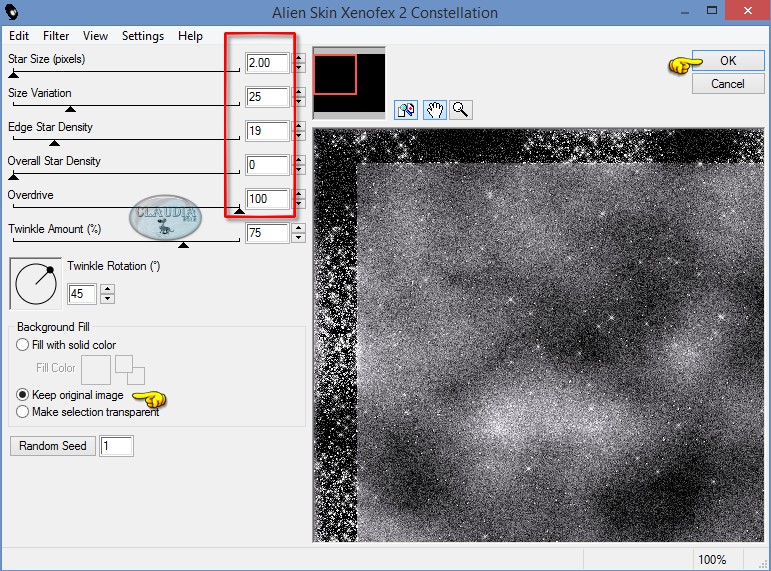The image size is (771, 571).
Task: Increase Twinkle Rotation spinner
Action: (108, 289)
